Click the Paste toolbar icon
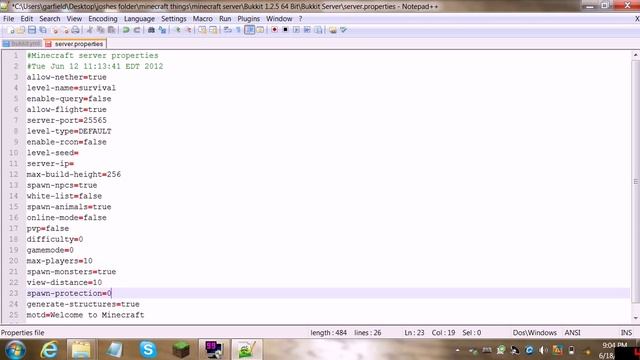This screenshot has height=360, width=640. tap(111, 30)
